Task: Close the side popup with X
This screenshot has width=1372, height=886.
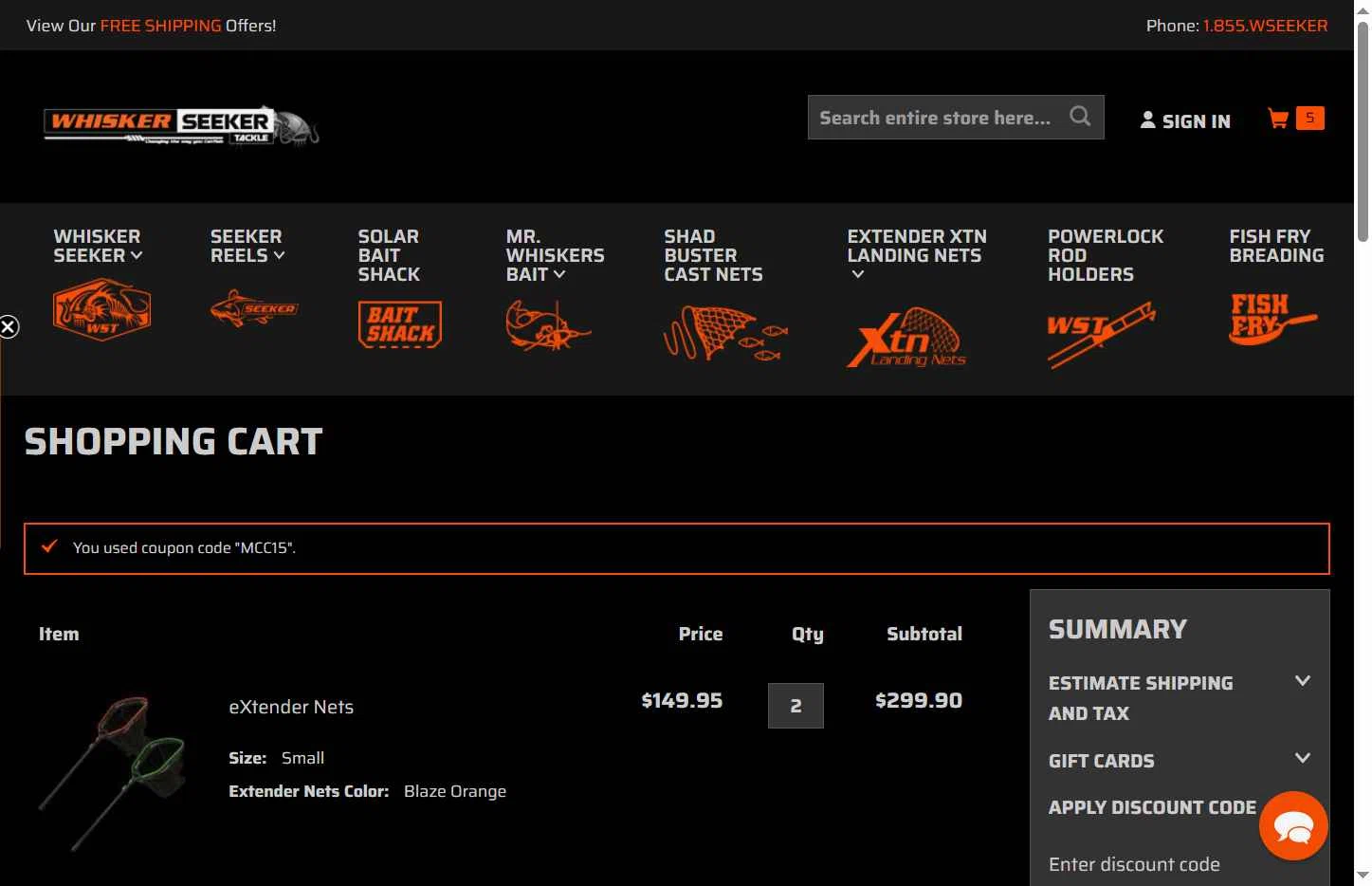Action: click(x=9, y=327)
